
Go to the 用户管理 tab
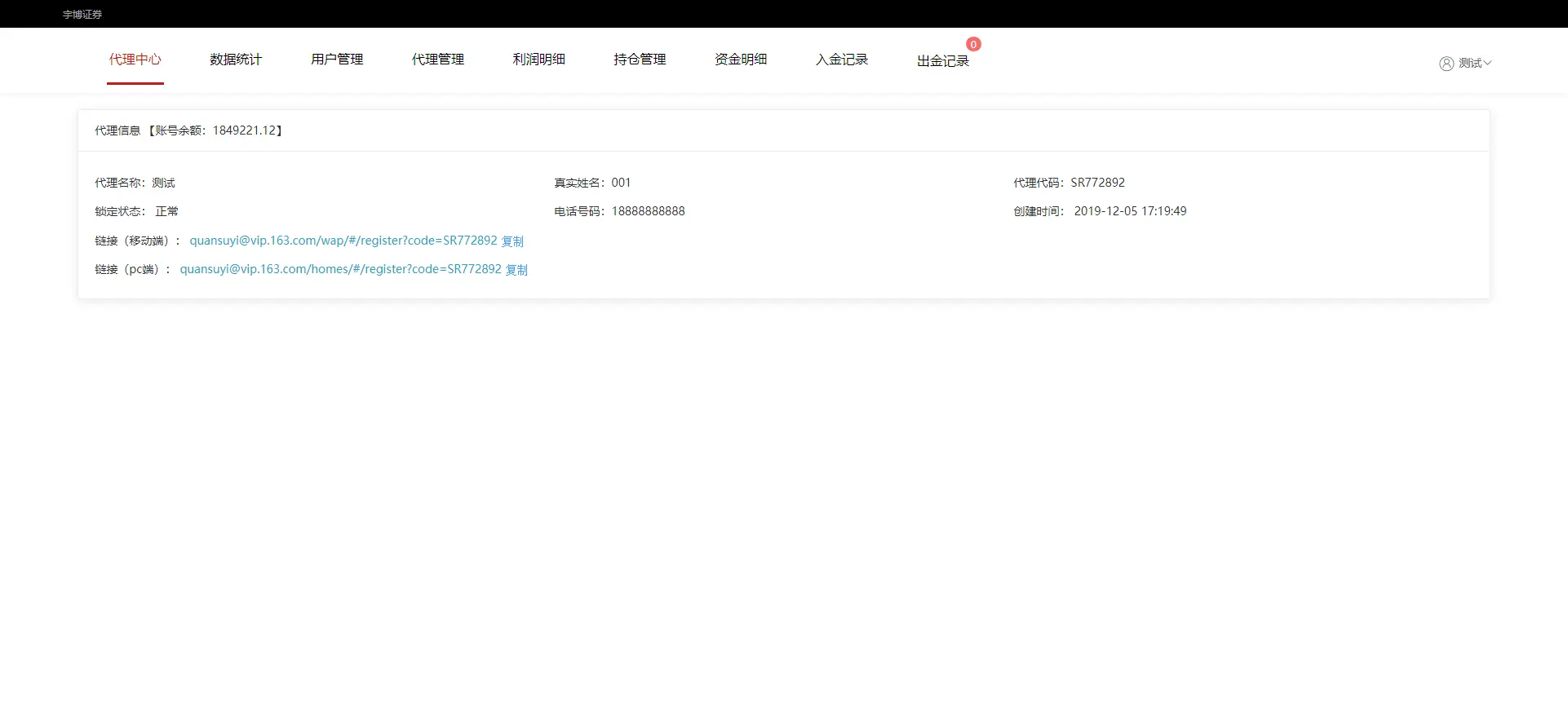[337, 60]
